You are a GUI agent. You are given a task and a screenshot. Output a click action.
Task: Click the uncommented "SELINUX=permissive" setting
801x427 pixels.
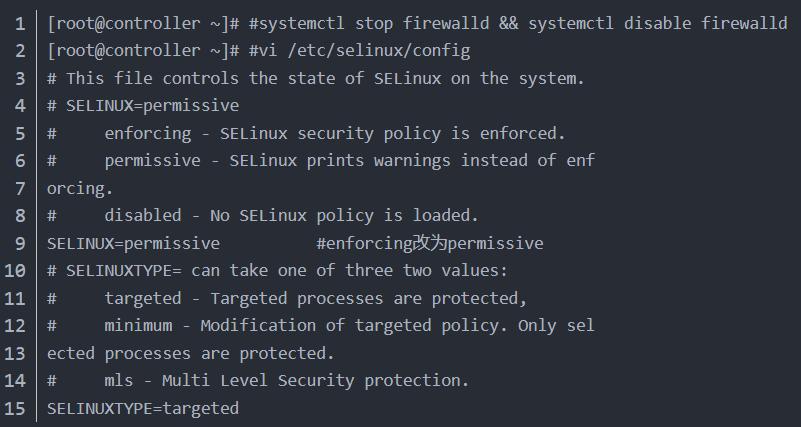133,243
